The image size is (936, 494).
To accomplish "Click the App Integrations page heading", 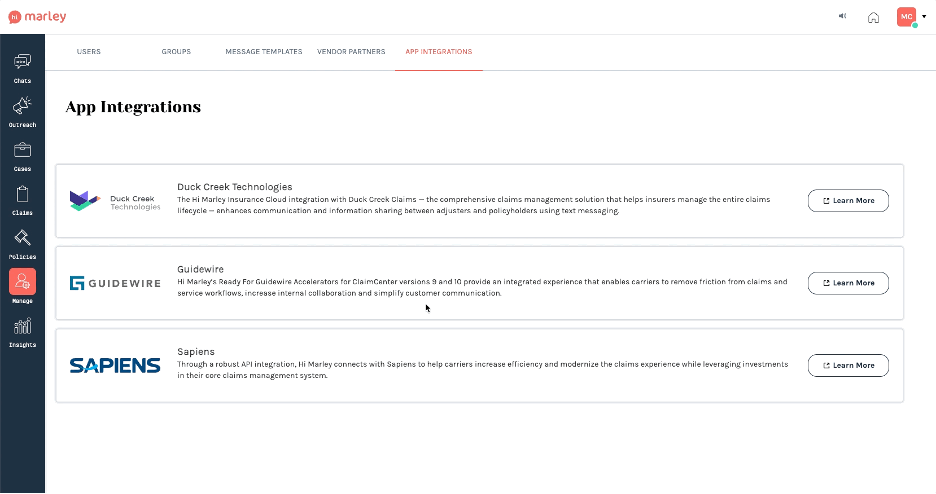I will click(133, 107).
